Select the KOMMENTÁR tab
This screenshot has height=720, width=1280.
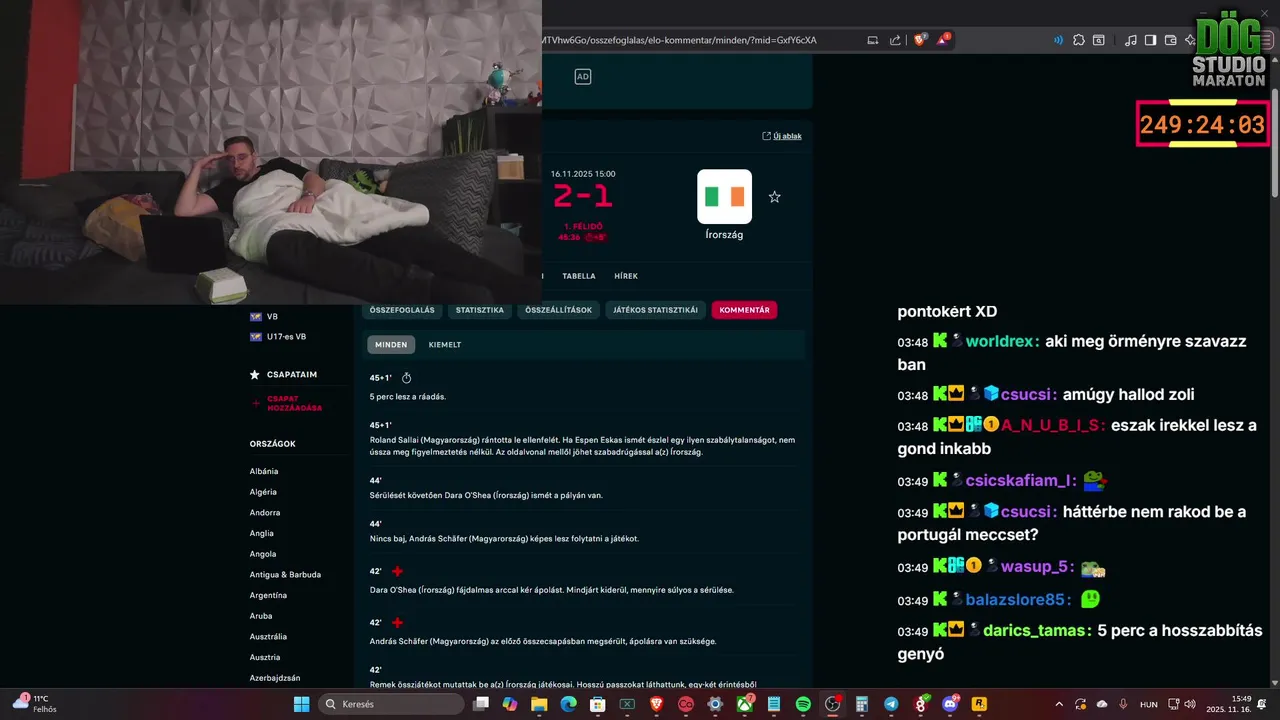(x=744, y=310)
